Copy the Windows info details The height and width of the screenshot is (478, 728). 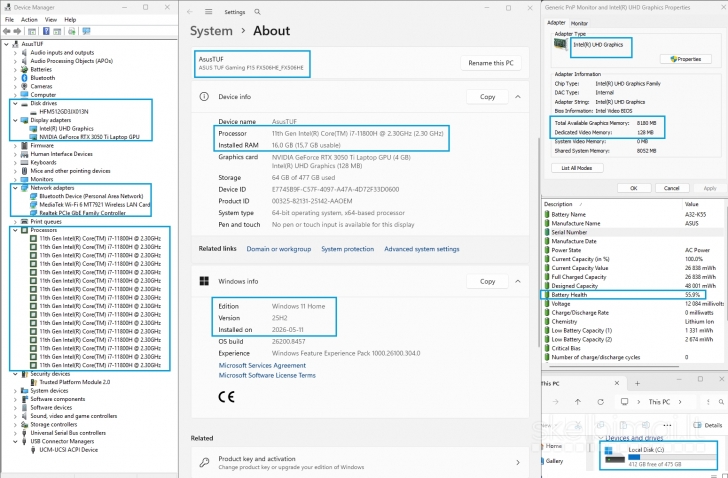point(487,281)
